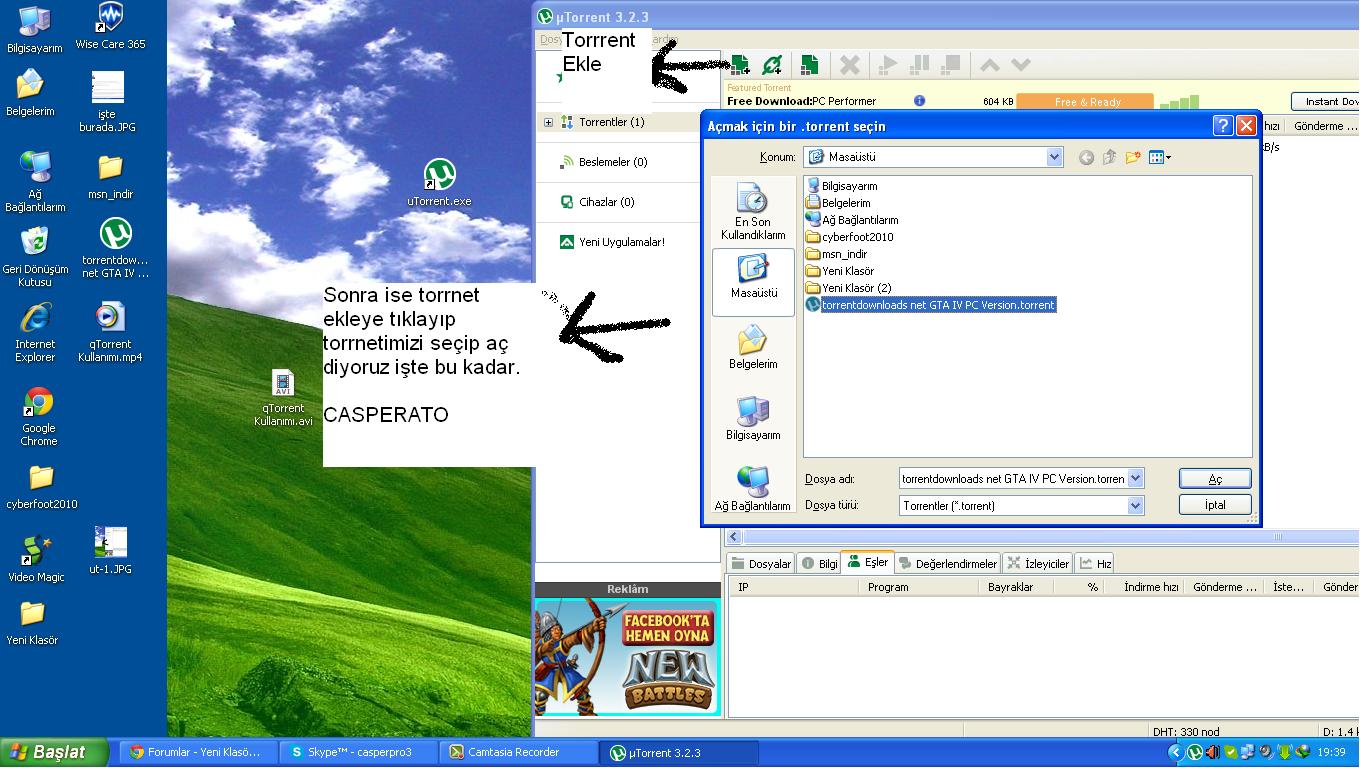Open the Konum location dropdown
The height and width of the screenshot is (768, 1360).
click(x=1054, y=157)
